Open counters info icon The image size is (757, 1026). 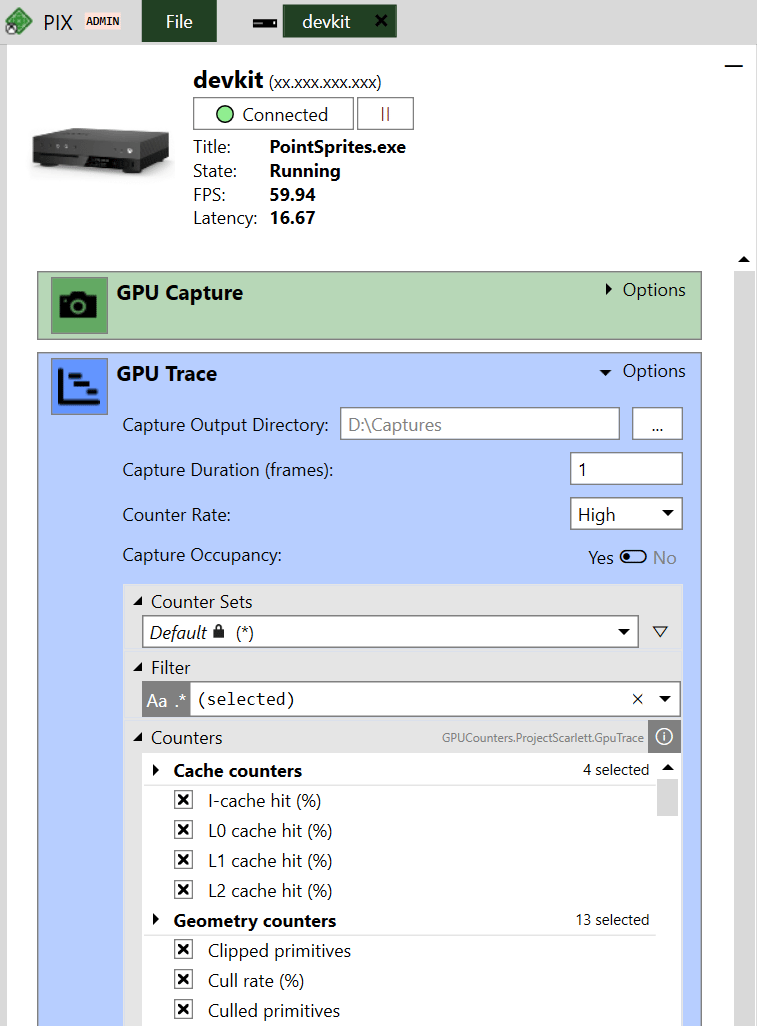[664, 737]
